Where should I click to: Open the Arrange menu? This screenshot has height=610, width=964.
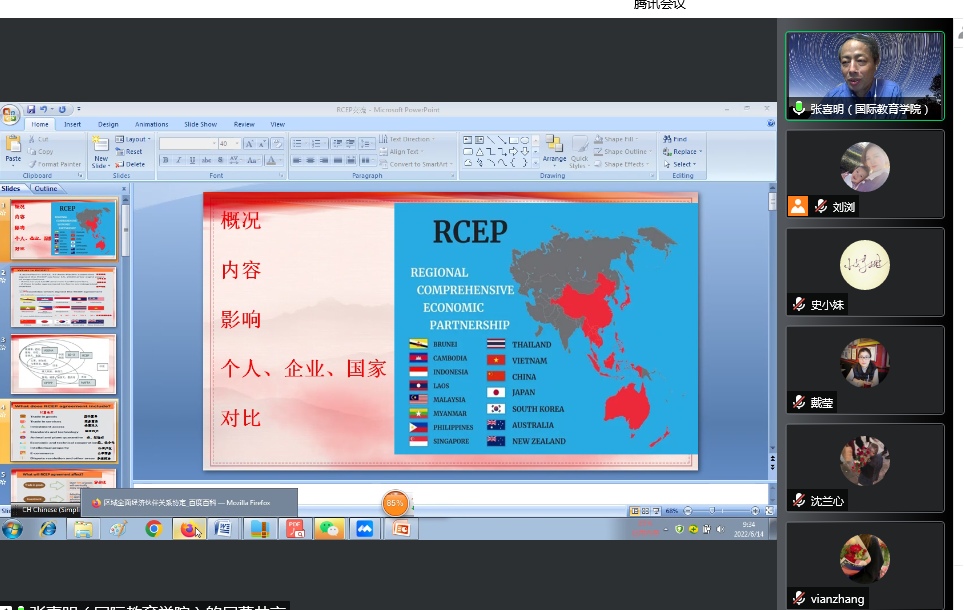[554, 151]
